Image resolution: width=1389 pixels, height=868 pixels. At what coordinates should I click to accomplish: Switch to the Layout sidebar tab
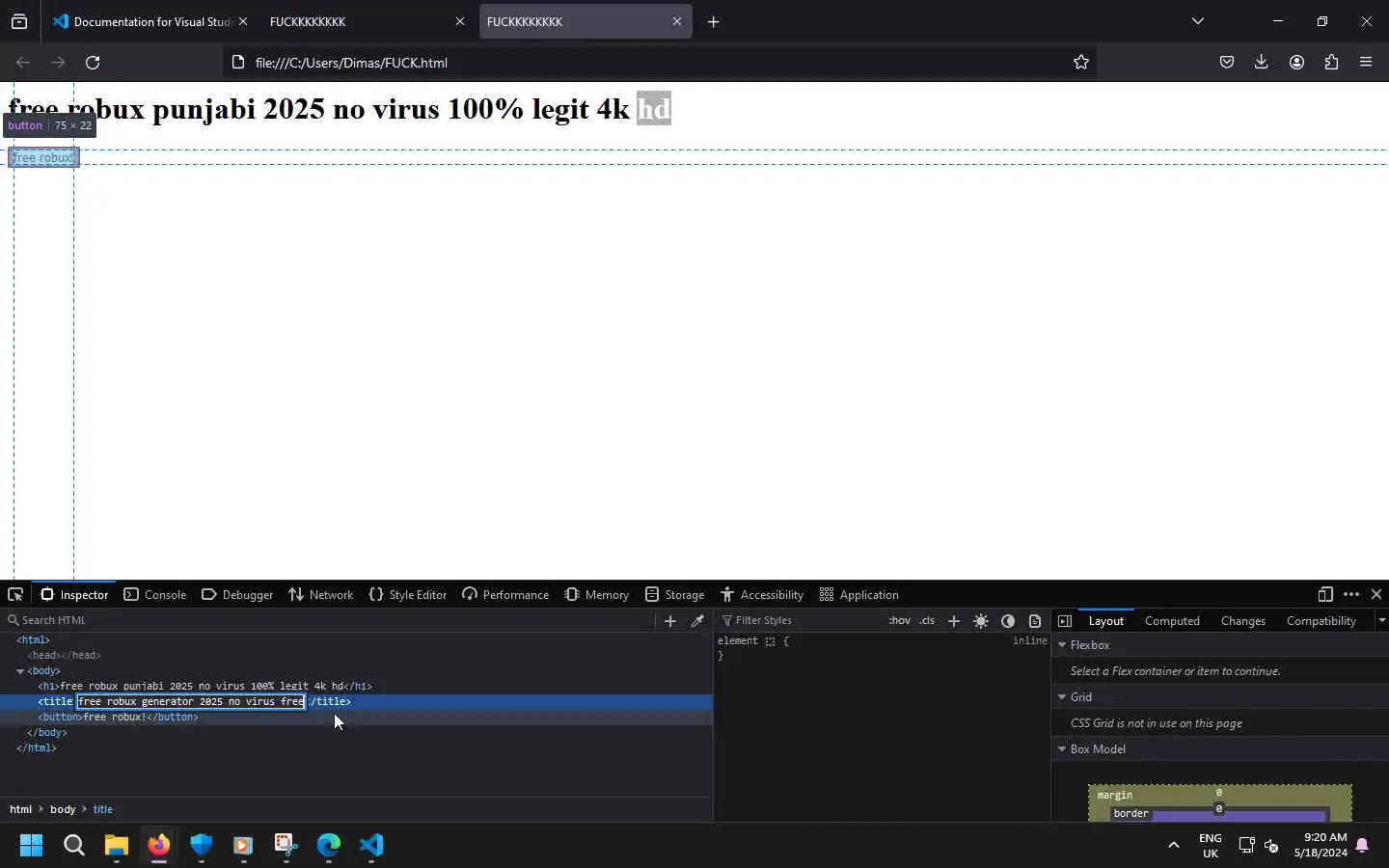point(1105,620)
